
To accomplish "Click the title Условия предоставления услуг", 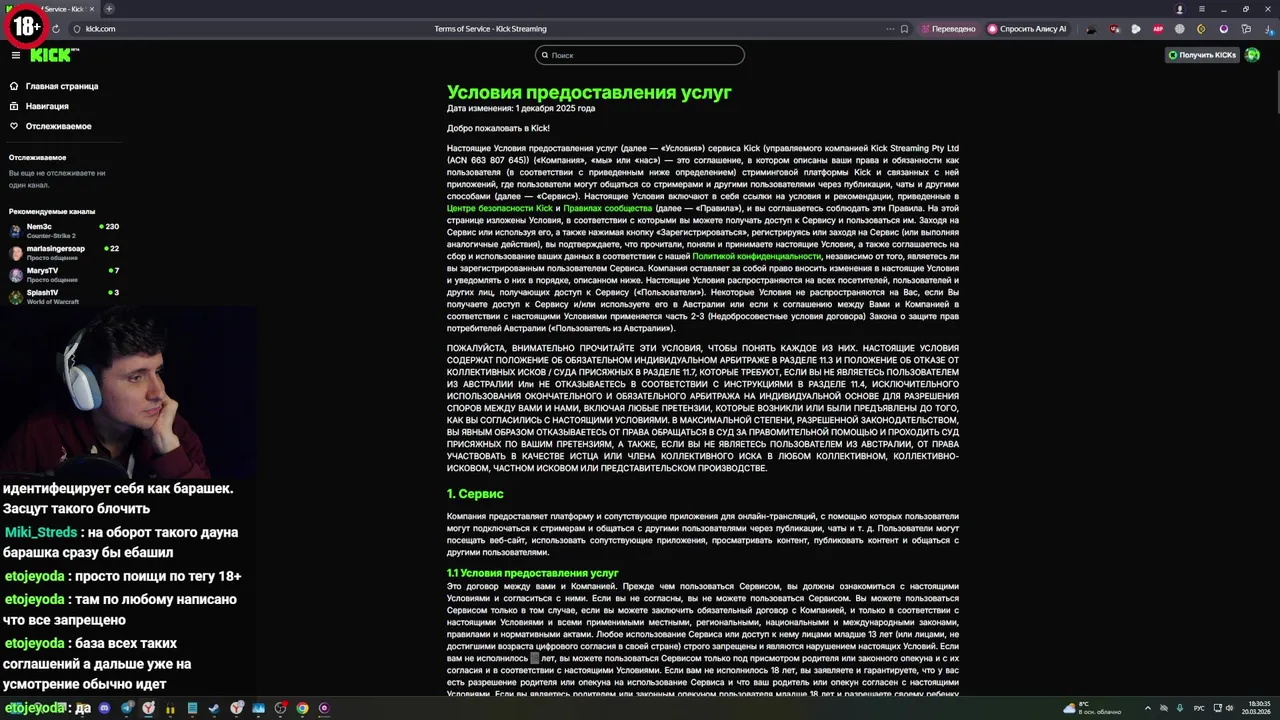I will 589,93.
